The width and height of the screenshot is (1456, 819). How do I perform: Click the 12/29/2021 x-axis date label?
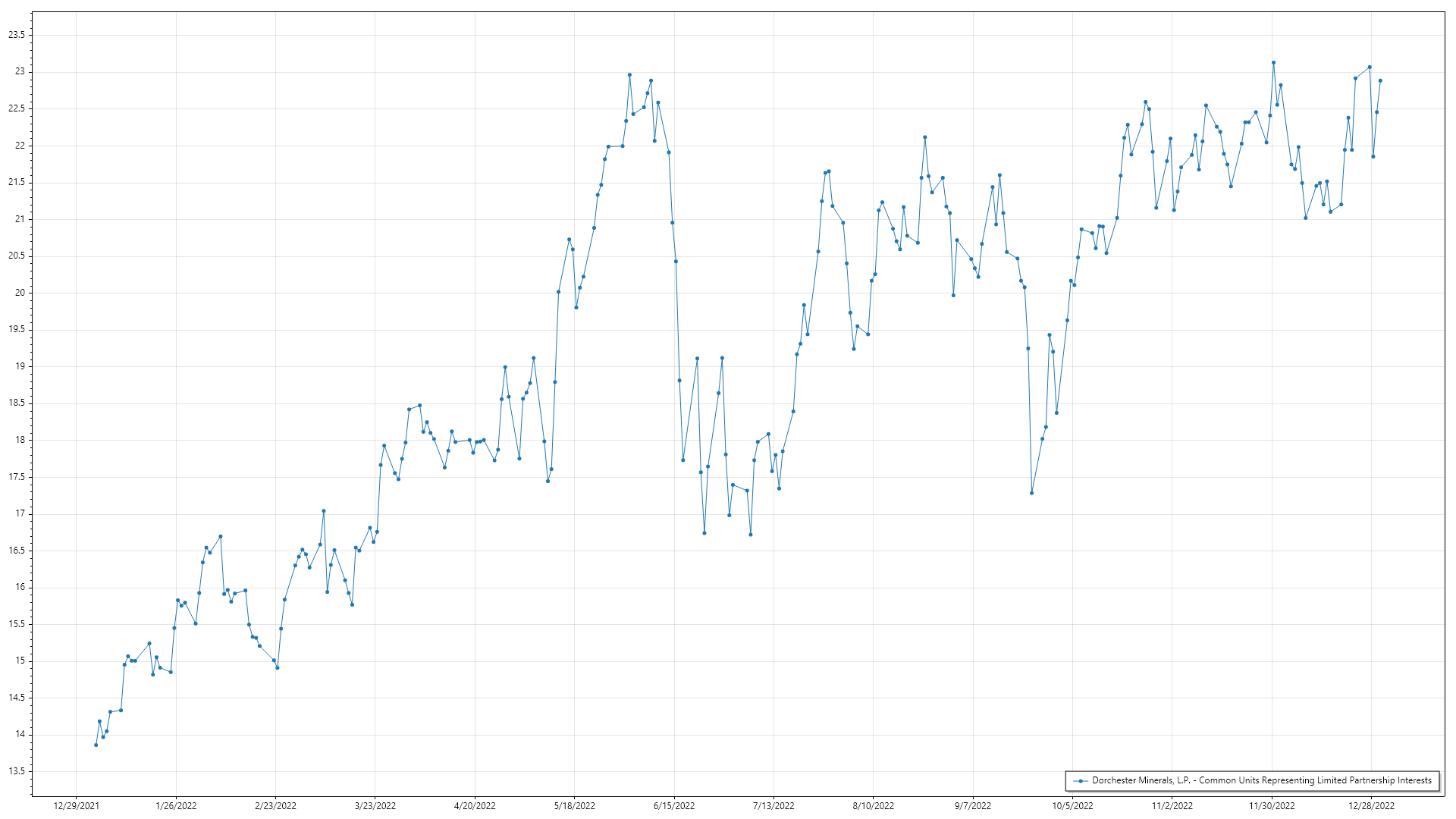coord(76,806)
